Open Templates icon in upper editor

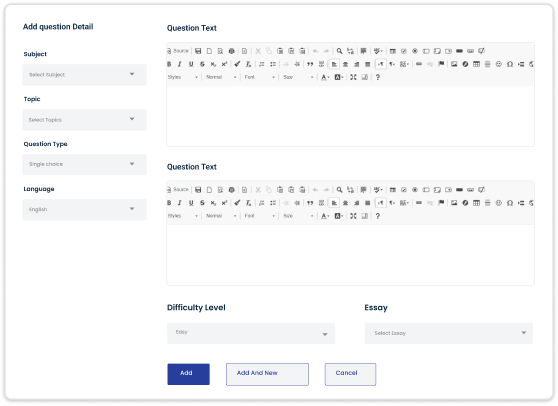tap(244, 51)
